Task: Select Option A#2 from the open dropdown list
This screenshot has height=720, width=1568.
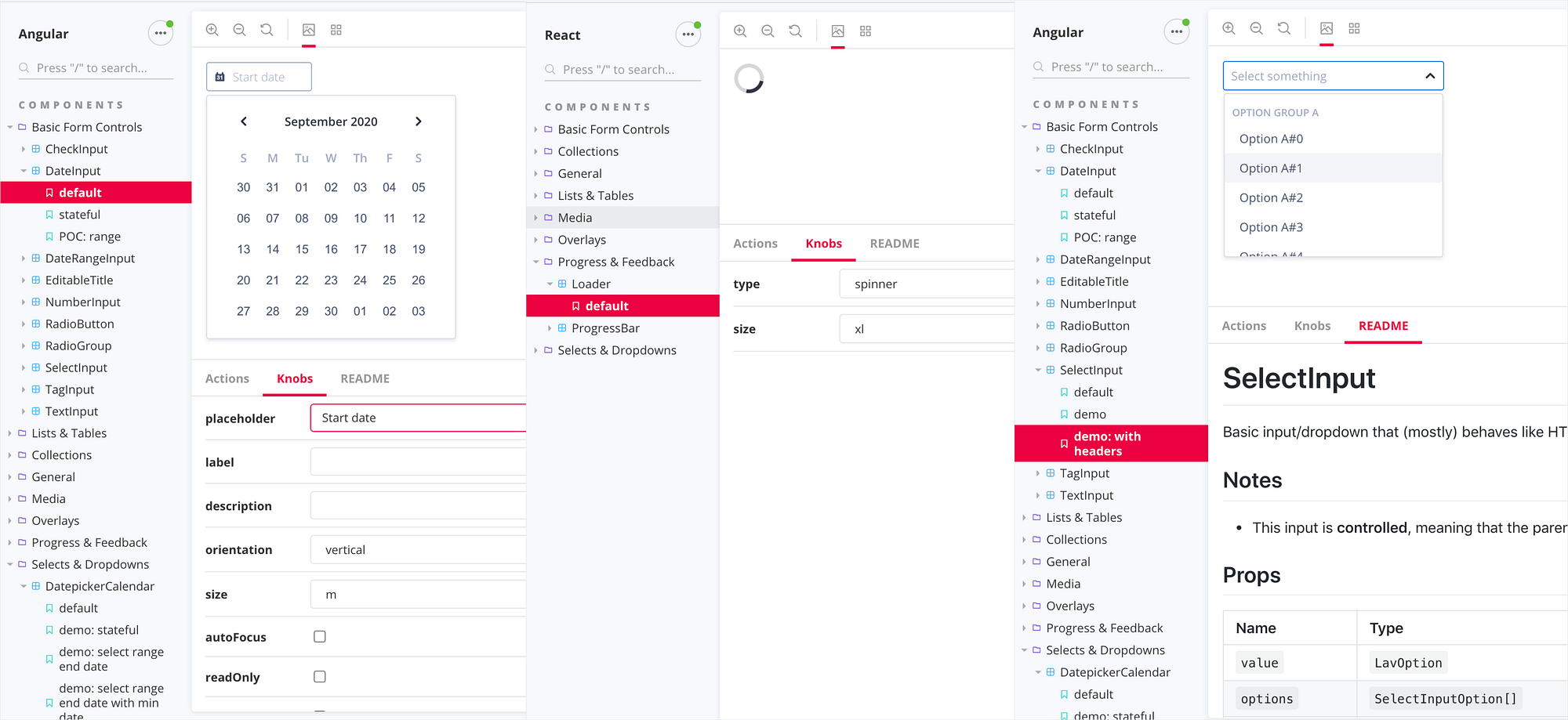Action: tap(1270, 197)
